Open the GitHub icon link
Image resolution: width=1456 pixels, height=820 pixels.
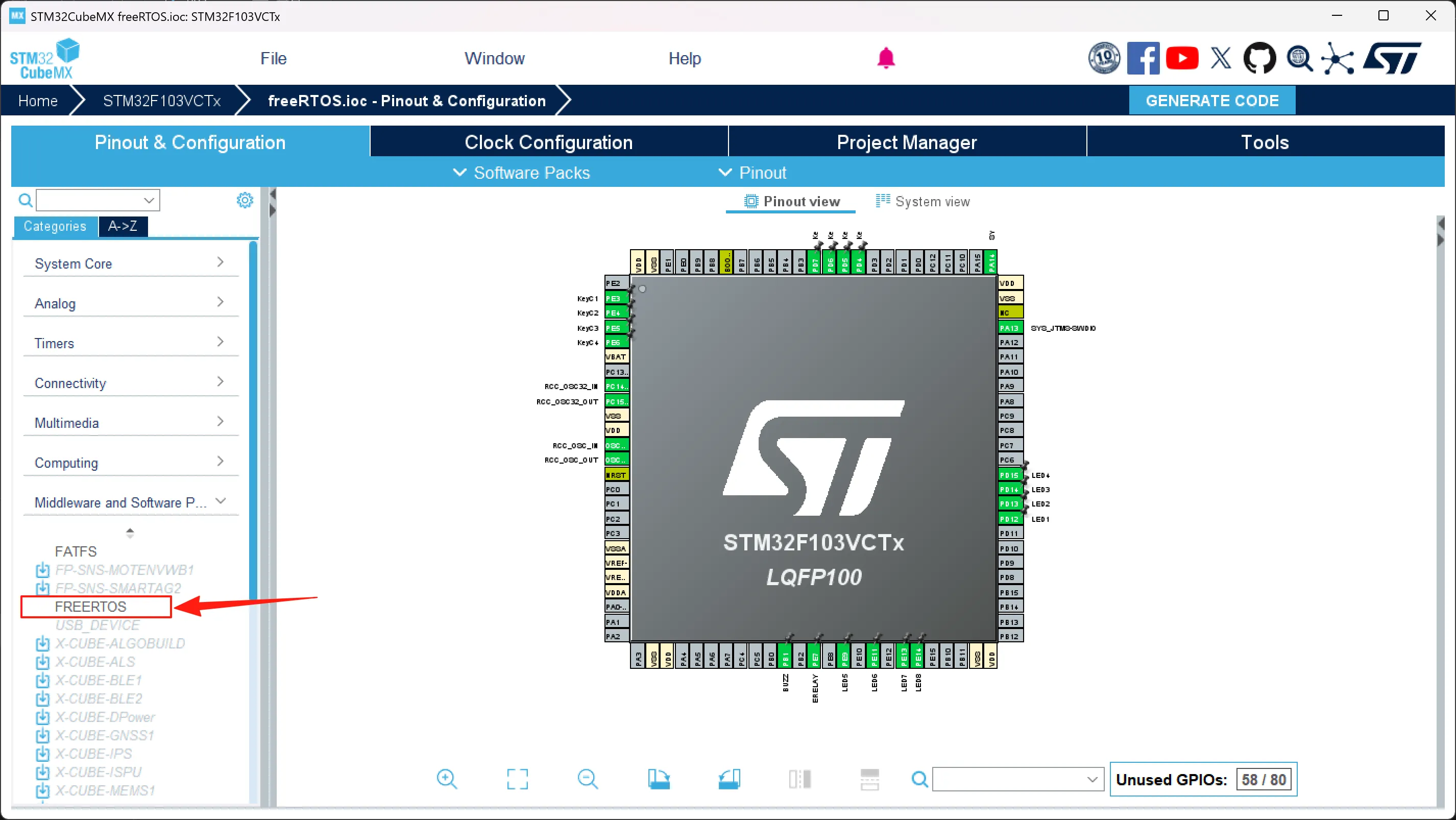pos(1259,58)
